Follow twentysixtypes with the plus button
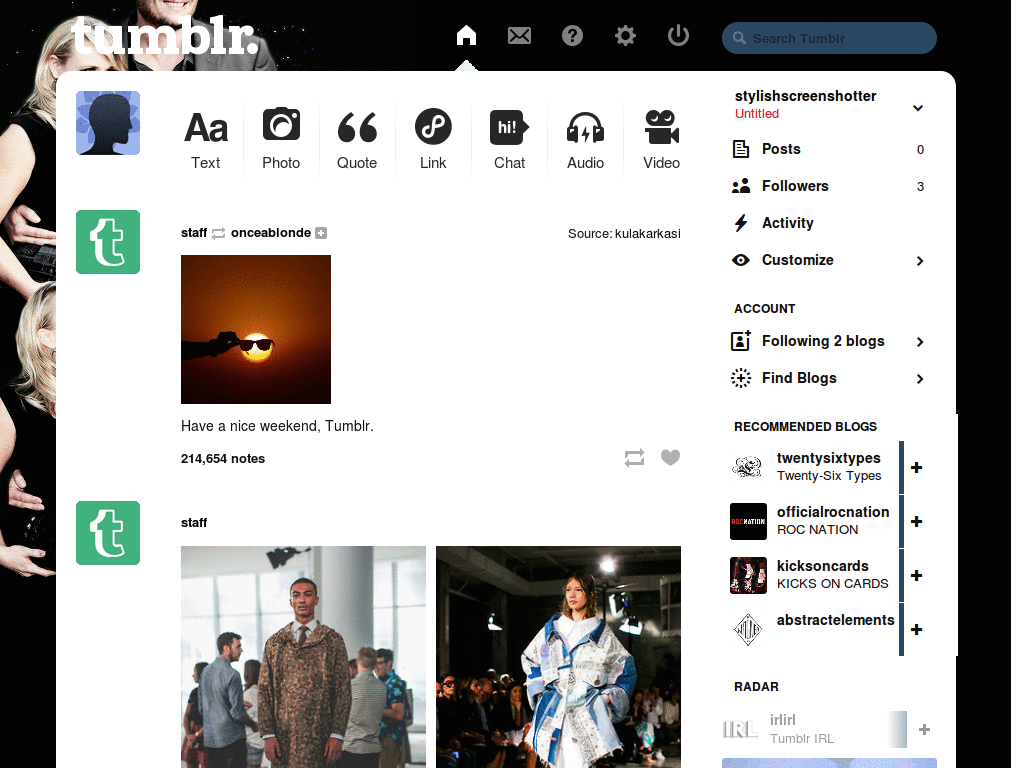This screenshot has height=768, width=1024. pyautogui.click(x=916, y=468)
